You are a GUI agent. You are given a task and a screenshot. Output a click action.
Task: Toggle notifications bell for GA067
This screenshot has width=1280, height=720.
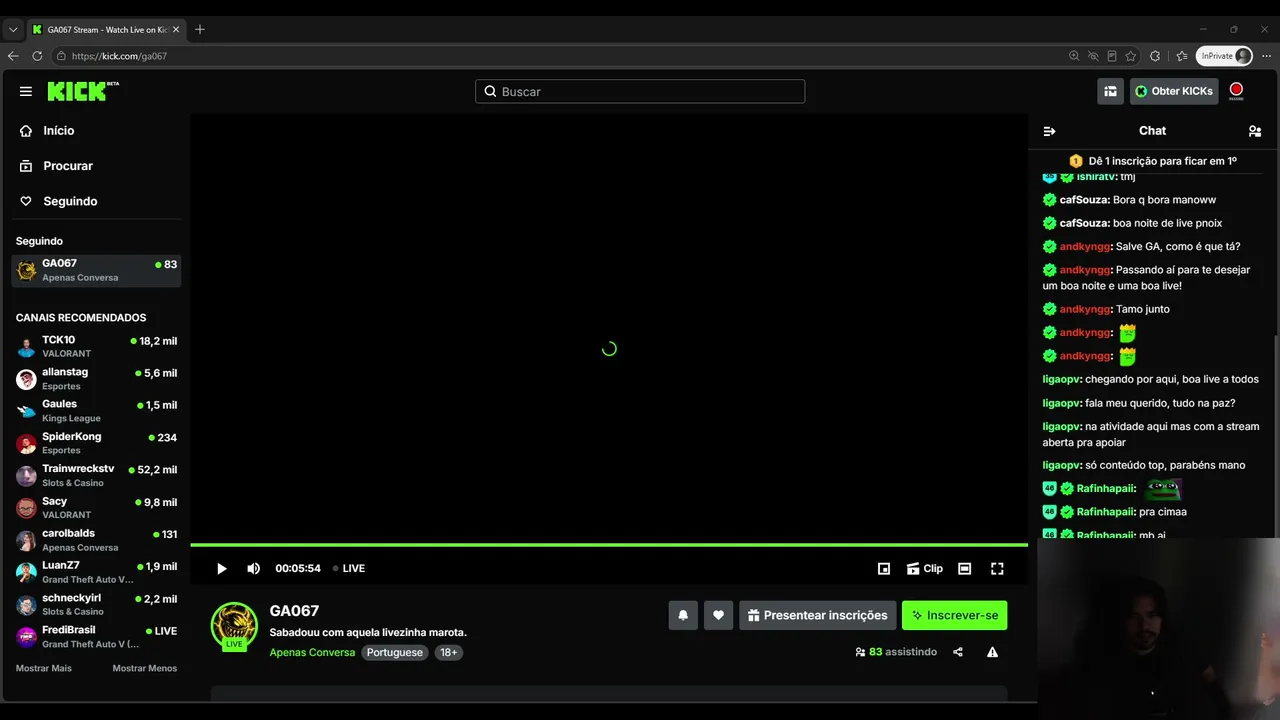[x=683, y=615]
